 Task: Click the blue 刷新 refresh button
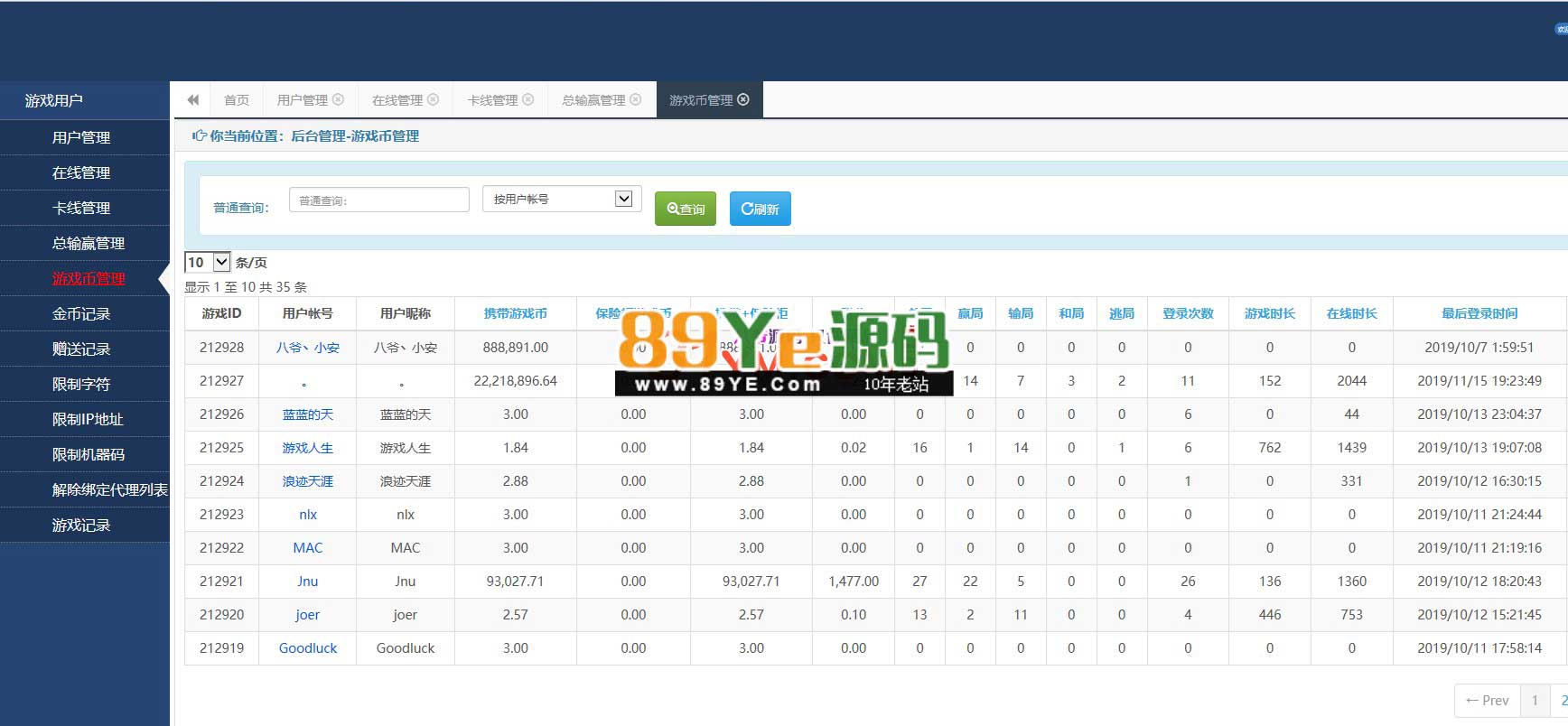pos(760,209)
